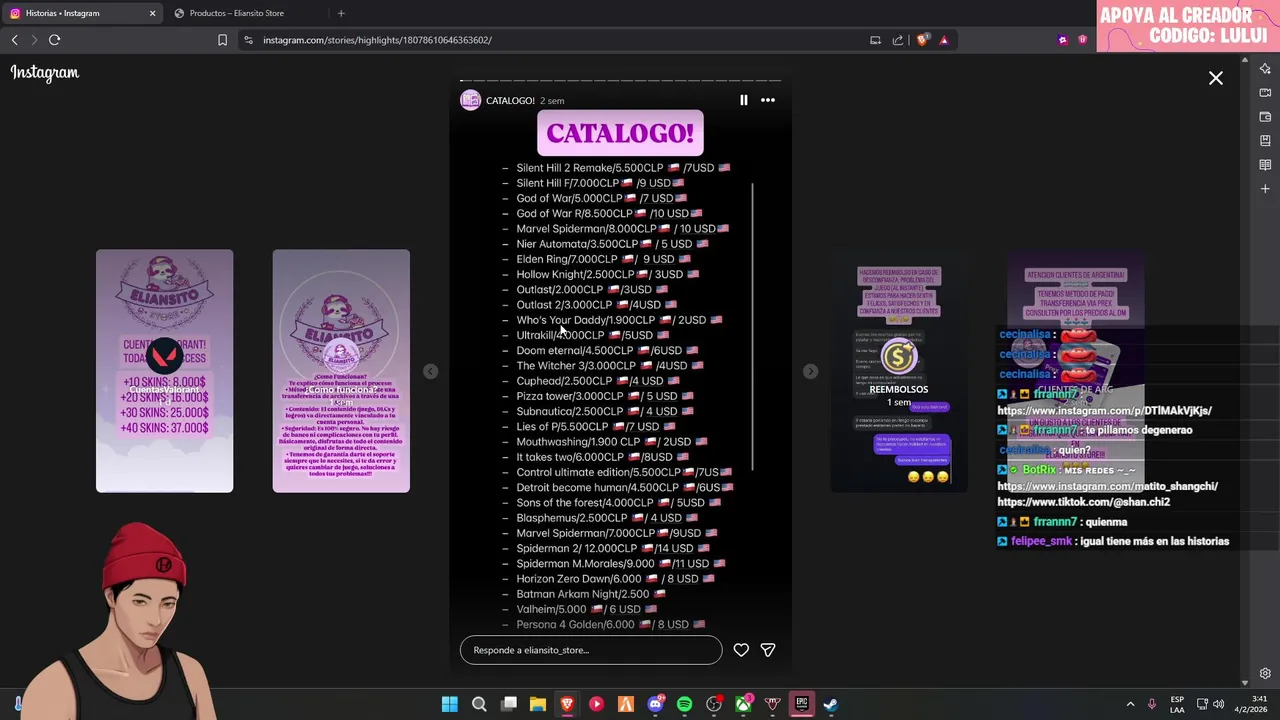Switch to 'Productos – Eliansito Store' tab
1280x720 pixels.
[x=237, y=13]
